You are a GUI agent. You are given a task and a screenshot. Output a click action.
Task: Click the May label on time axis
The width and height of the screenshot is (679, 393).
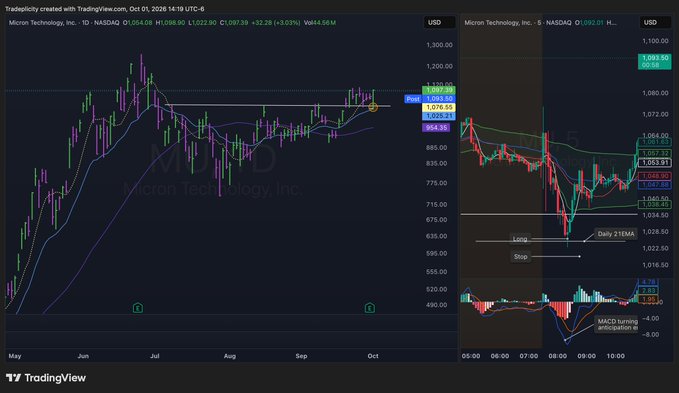coord(15,356)
